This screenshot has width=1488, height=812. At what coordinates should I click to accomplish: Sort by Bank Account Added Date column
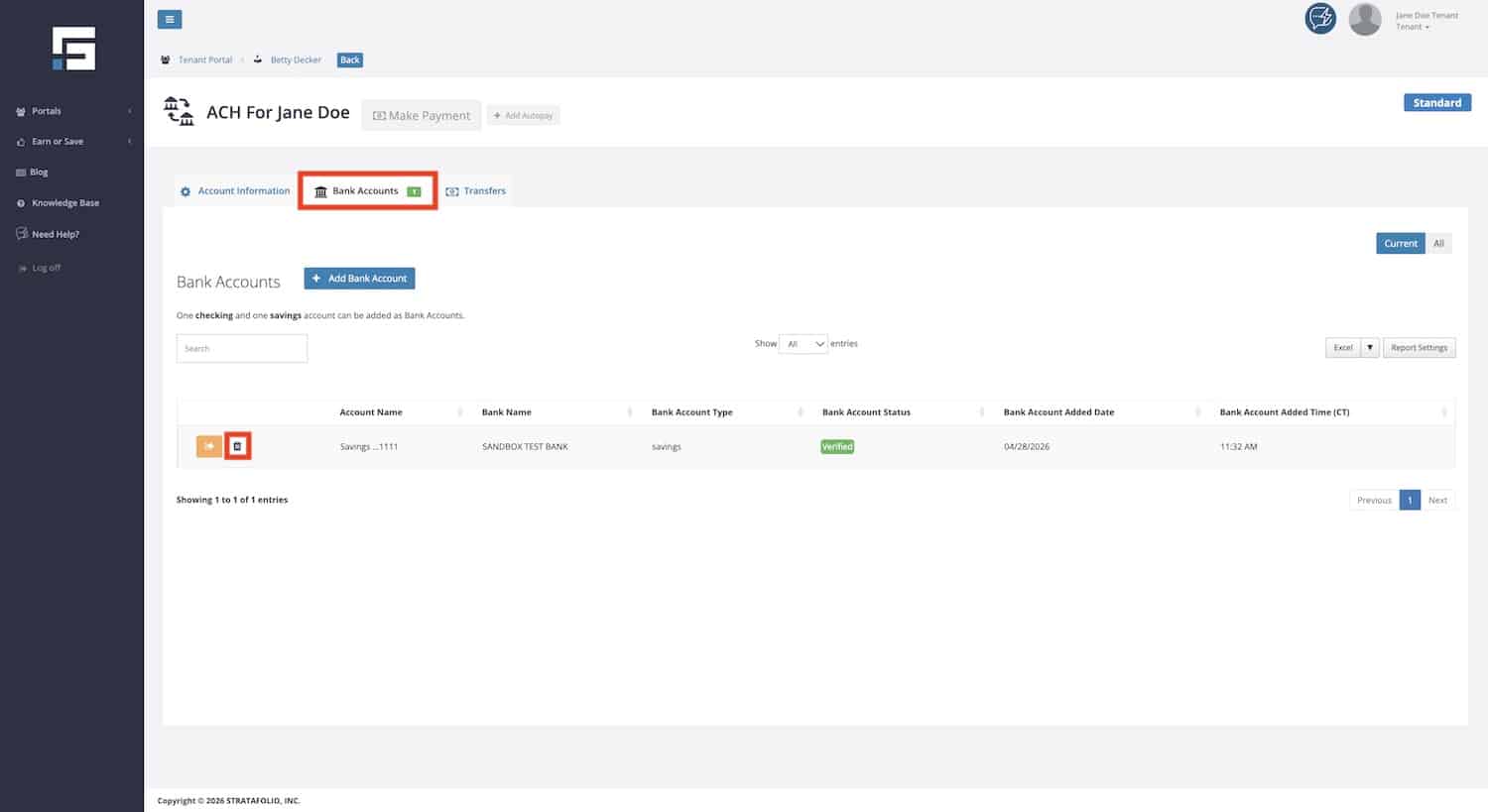point(1102,412)
